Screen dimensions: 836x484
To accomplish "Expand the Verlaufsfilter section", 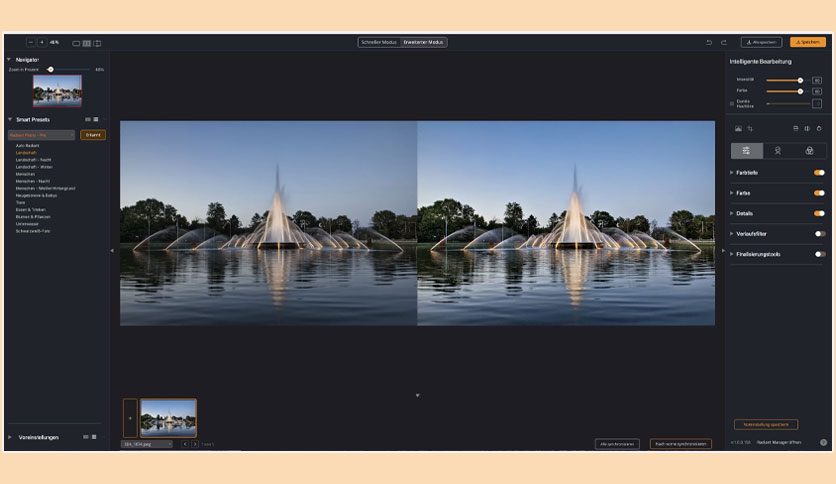I will (732, 234).
